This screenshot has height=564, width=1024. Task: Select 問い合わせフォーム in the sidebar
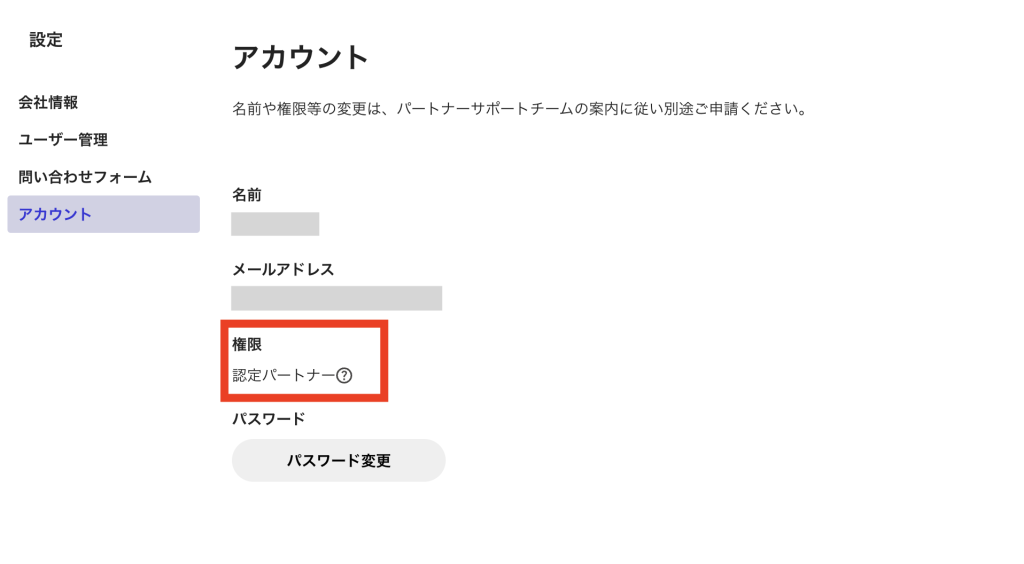[85, 177]
